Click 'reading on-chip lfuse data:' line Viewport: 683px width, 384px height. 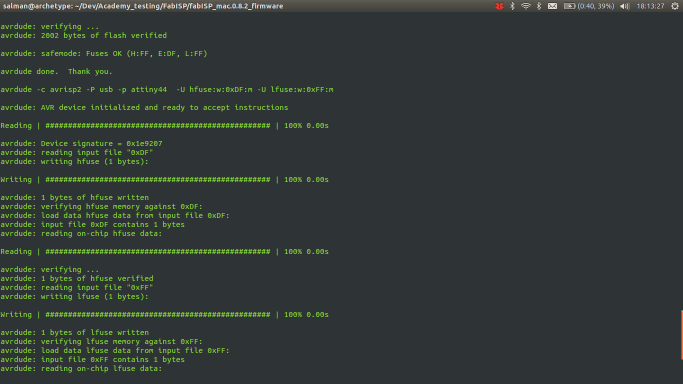[81, 369]
